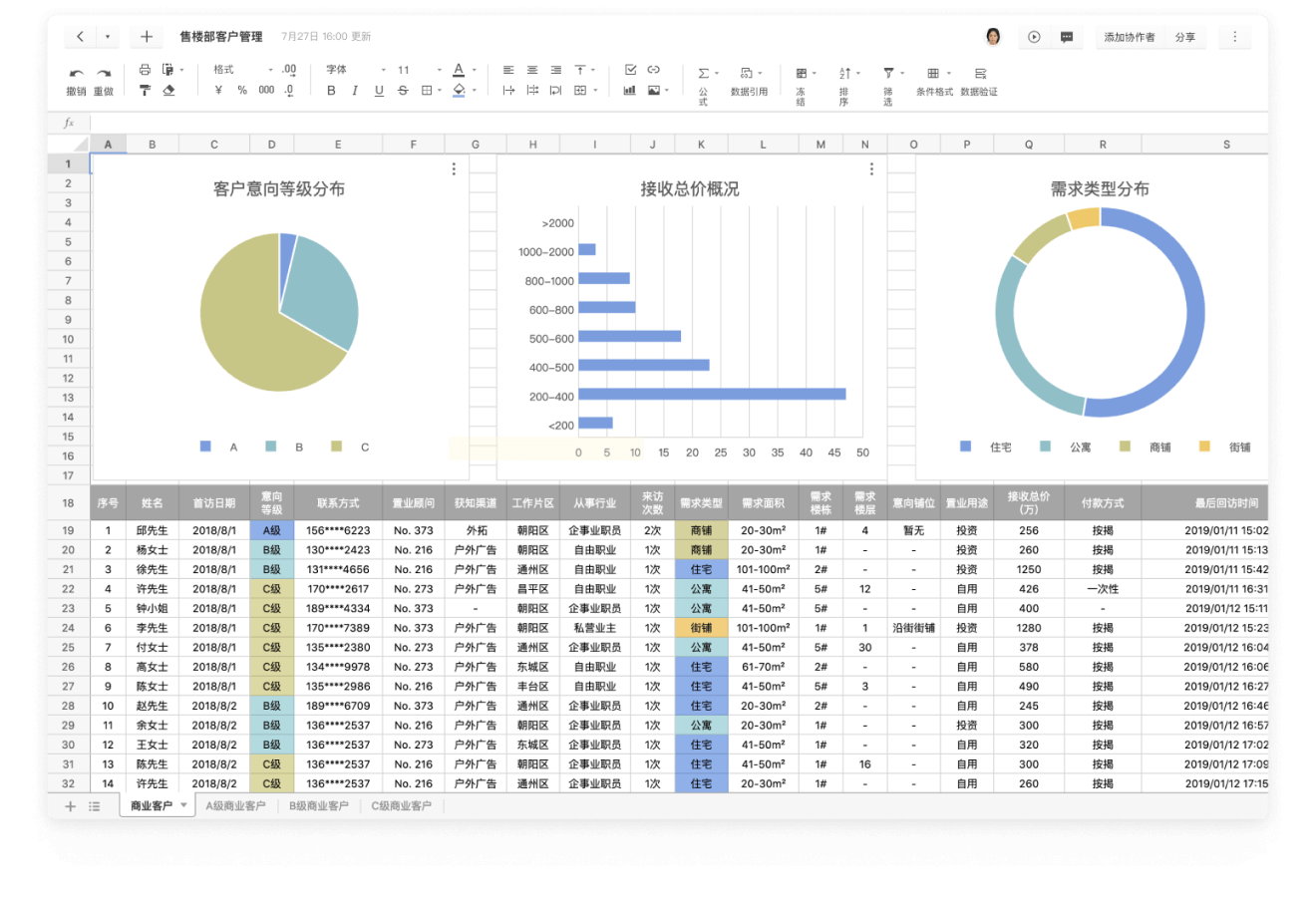Click the paste clipboard icon
The height and width of the screenshot is (905, 1316).
coord(167,70)
